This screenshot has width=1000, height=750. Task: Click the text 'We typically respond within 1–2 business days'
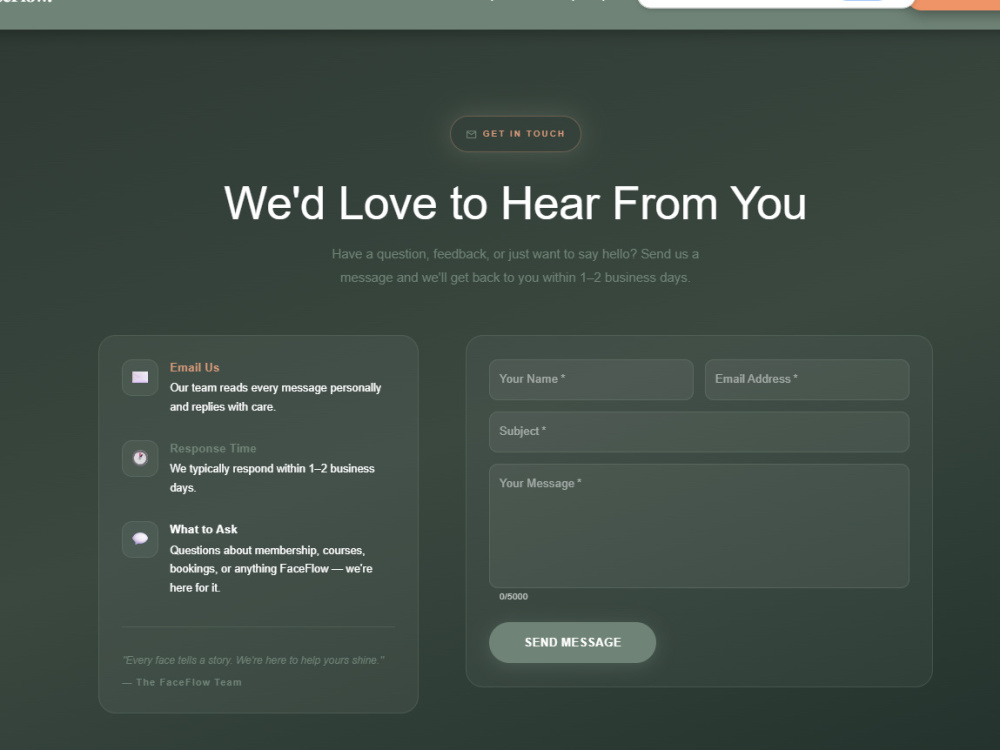coord(272,478)
